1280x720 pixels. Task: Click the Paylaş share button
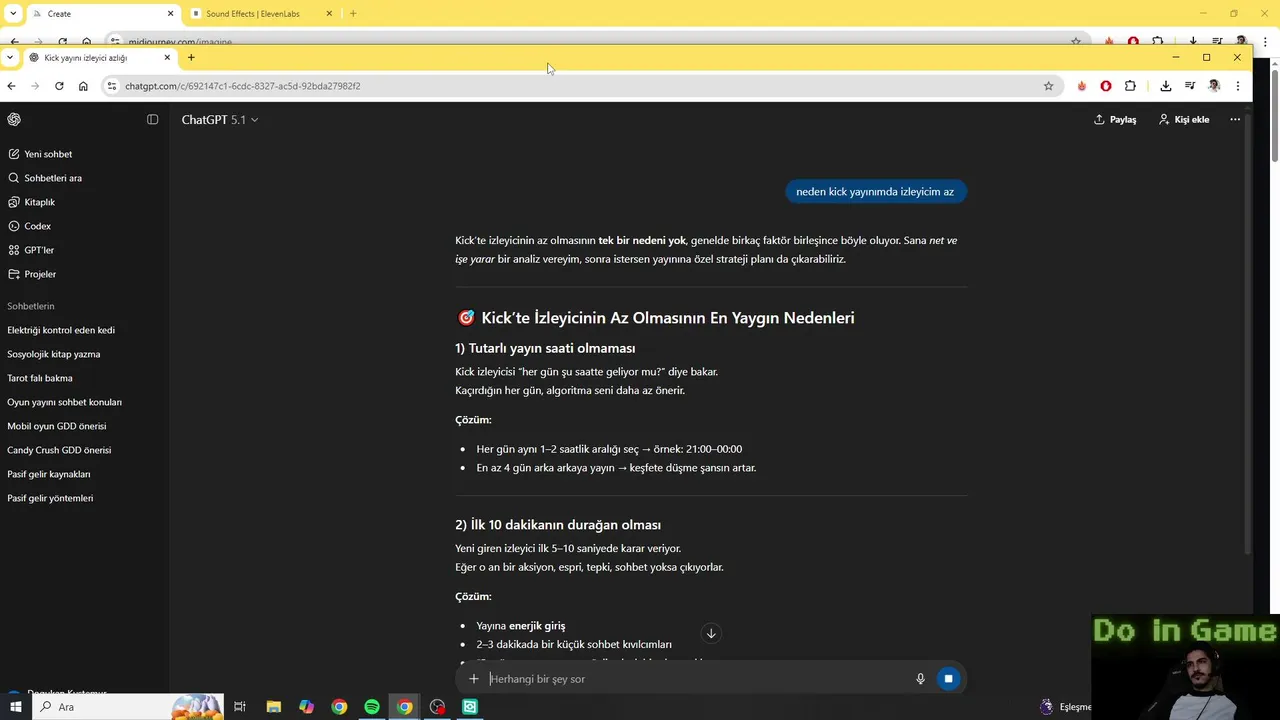[x=1115, y=119]
